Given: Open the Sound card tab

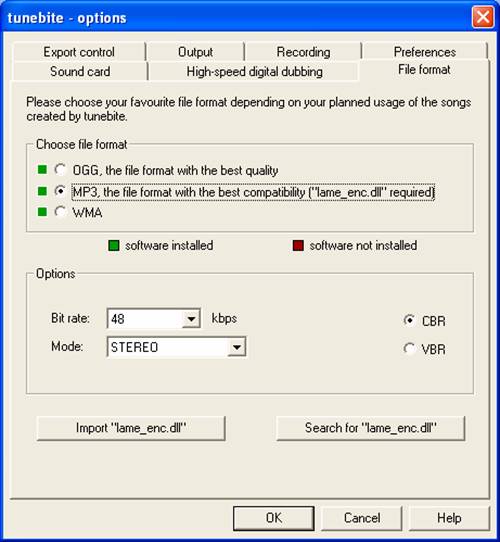Looking at the screenshot, I should click(x=80, y=72).
